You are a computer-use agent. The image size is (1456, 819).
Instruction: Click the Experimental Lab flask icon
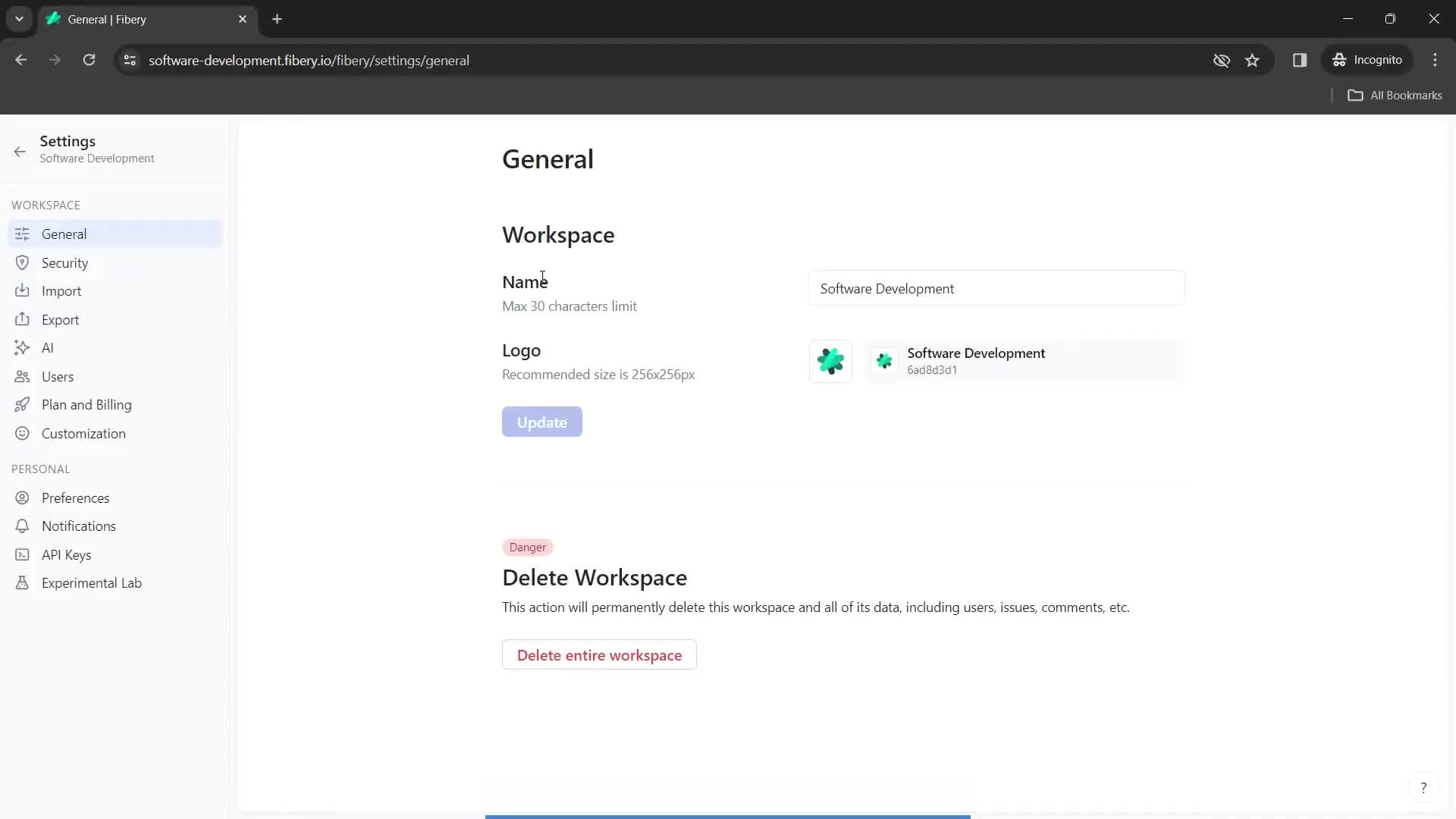[22, 582]
